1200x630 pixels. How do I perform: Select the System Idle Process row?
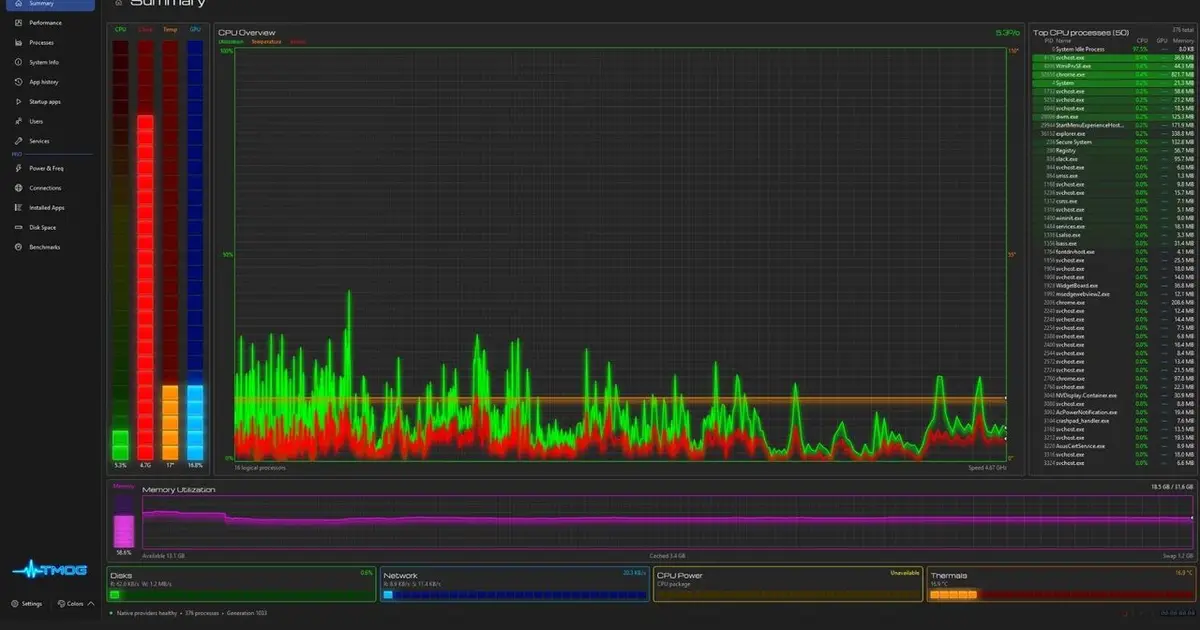click(x=1114, y=48)
